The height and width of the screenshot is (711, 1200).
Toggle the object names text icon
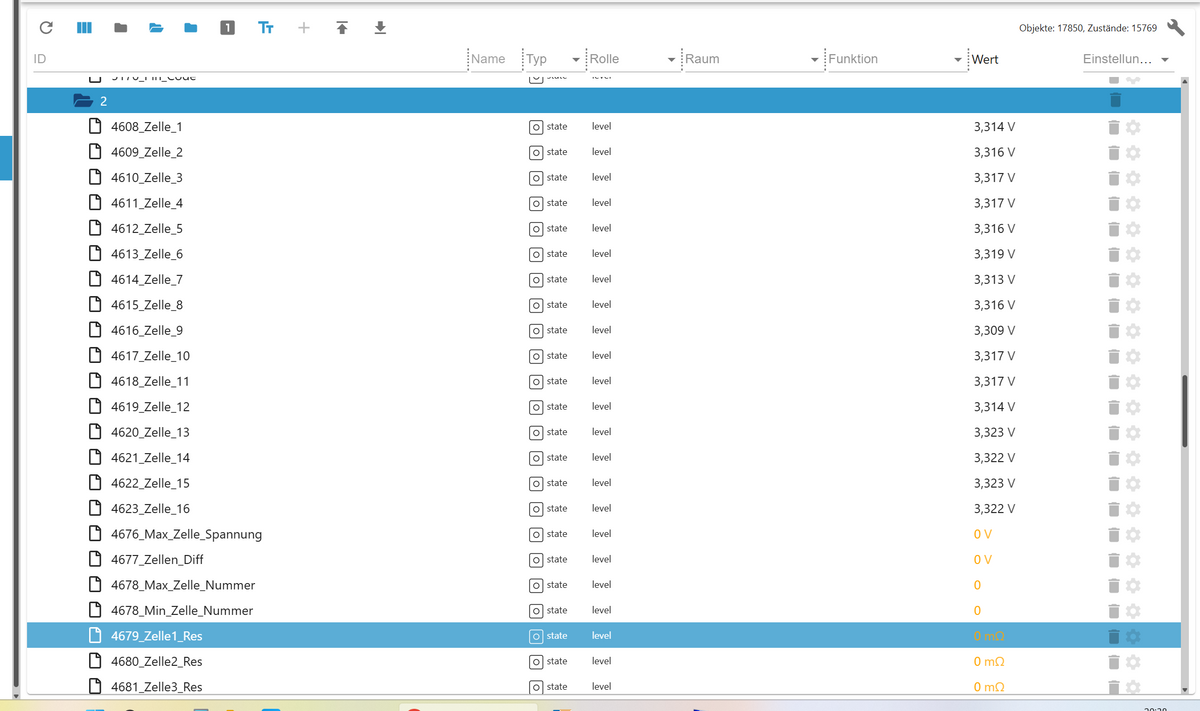pyautogui.click(x=265, y=28)
